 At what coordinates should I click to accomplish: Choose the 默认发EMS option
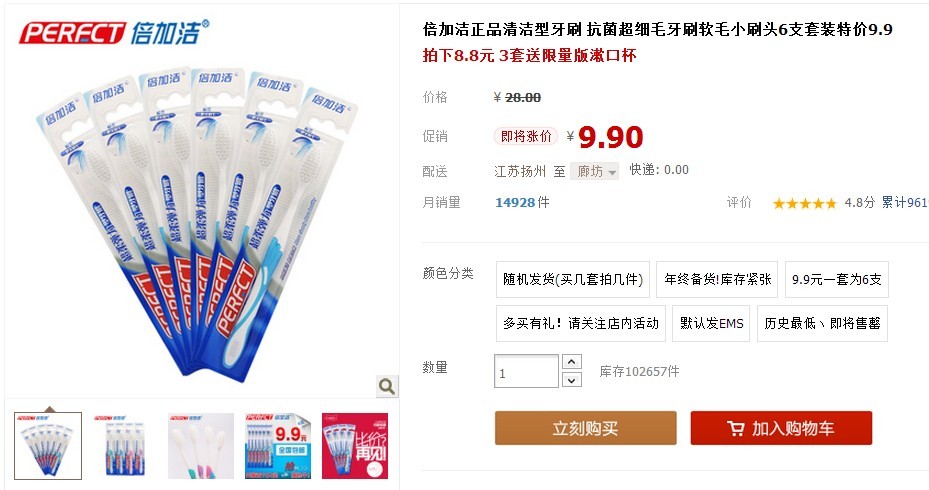[x=711, y=324]
